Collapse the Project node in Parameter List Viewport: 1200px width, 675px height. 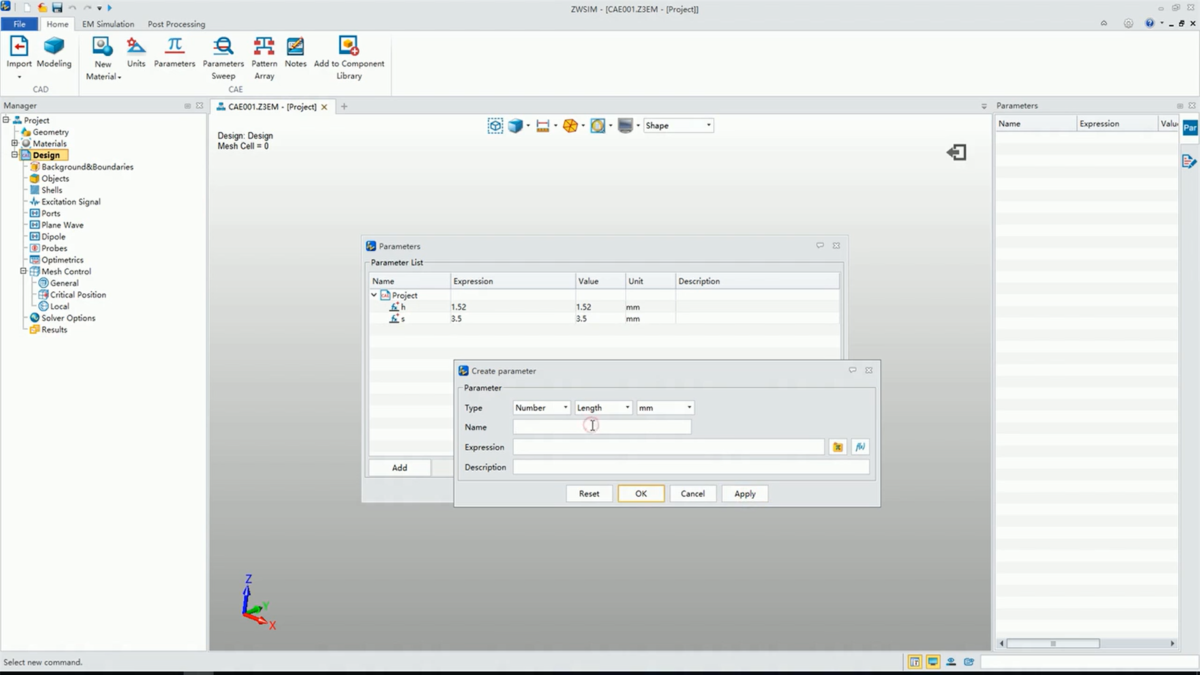[374, 296]
